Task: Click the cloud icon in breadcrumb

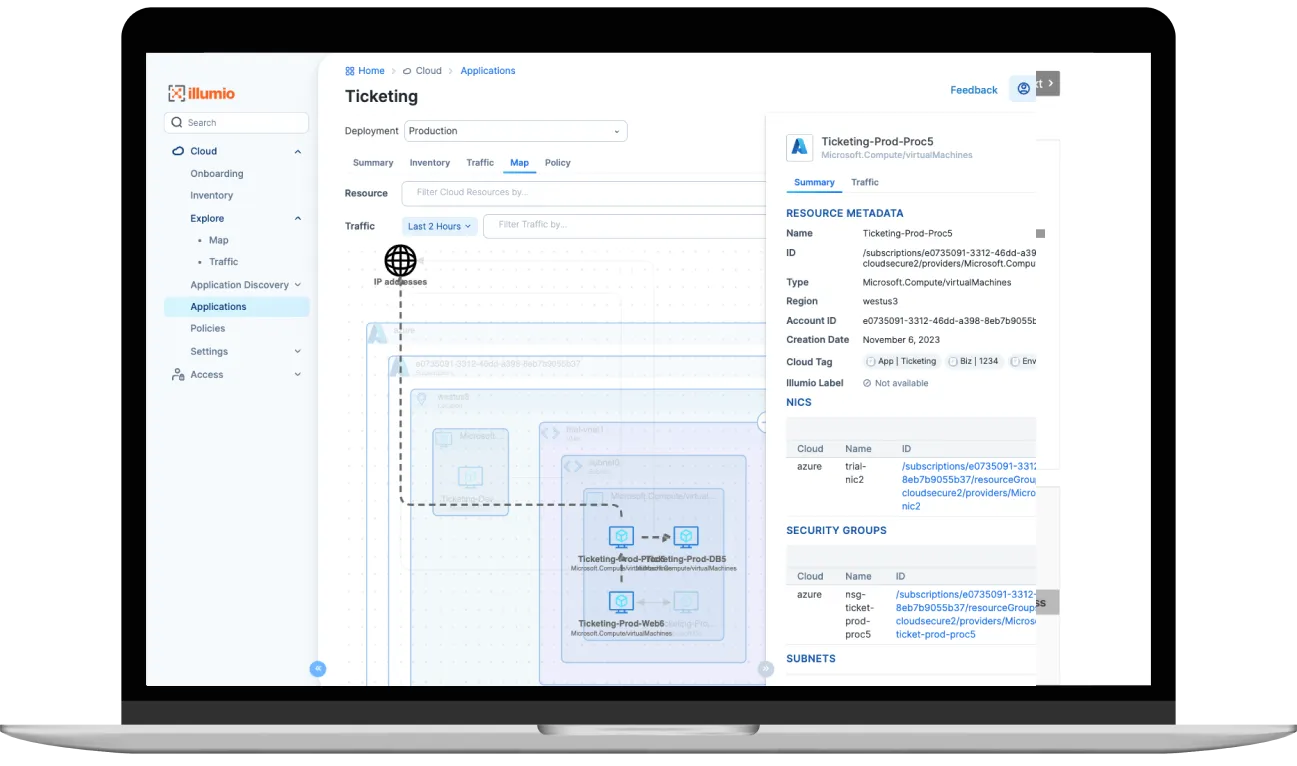Action: (x=407, y=71)
